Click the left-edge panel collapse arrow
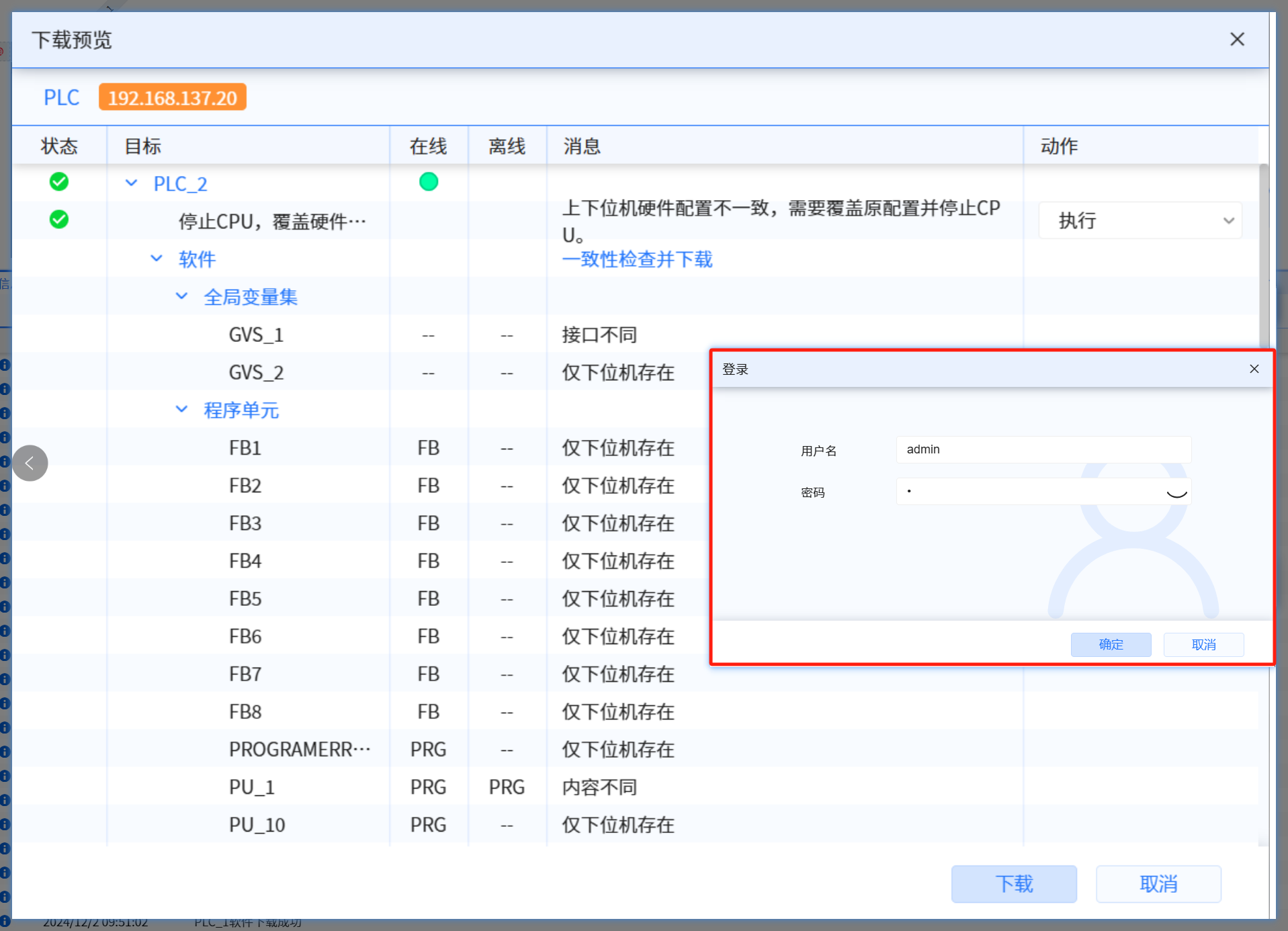This screenshot has width=1288, height=931. click(30, 463)
